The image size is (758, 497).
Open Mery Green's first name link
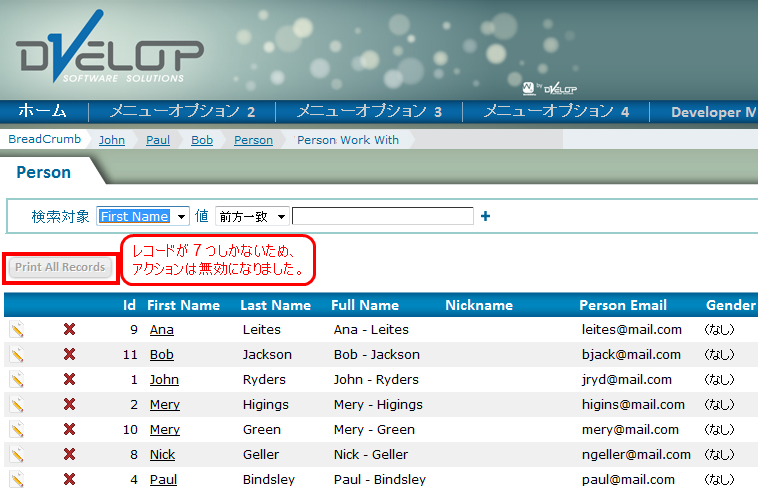coord(165,430)
